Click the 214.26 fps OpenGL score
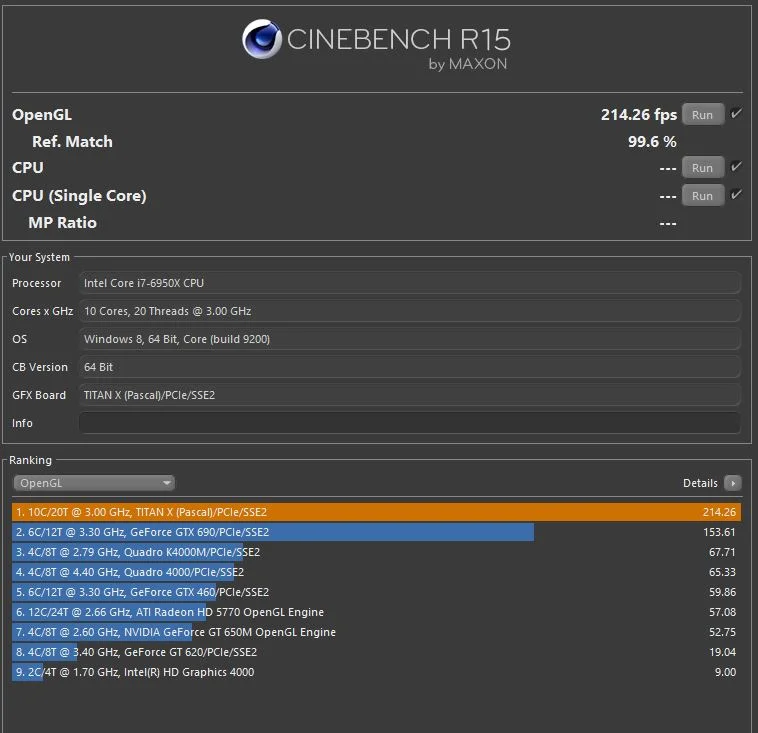Viewport: 758px width, 733px height. pos(639,115)
